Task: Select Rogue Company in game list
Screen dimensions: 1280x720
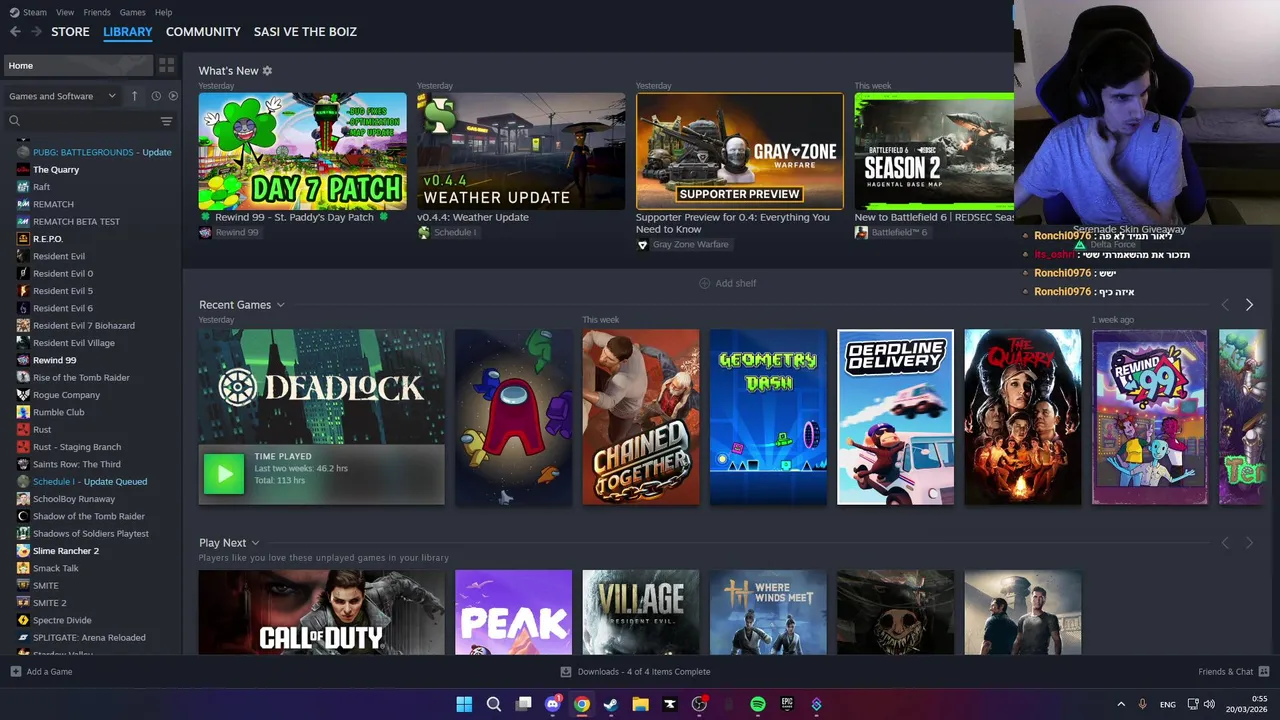Action: click(66, 395)
